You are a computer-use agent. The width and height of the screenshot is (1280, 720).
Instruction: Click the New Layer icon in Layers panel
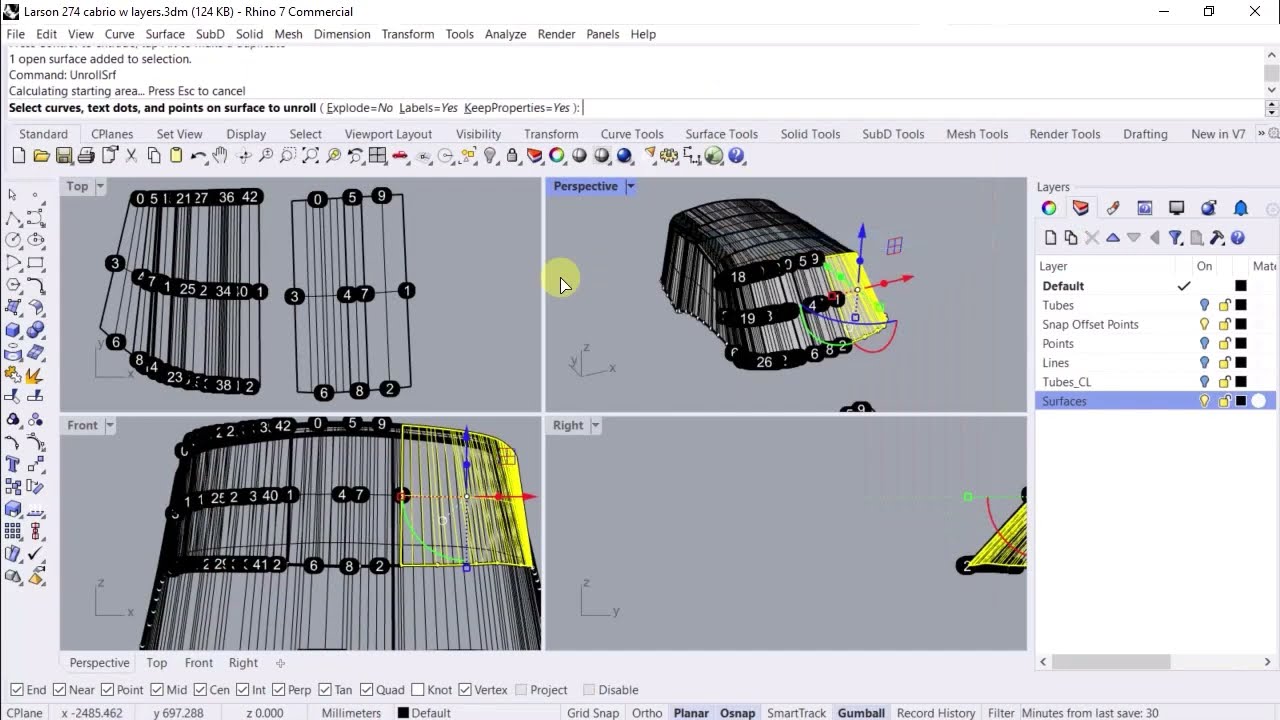click(x=1050, y=238)
